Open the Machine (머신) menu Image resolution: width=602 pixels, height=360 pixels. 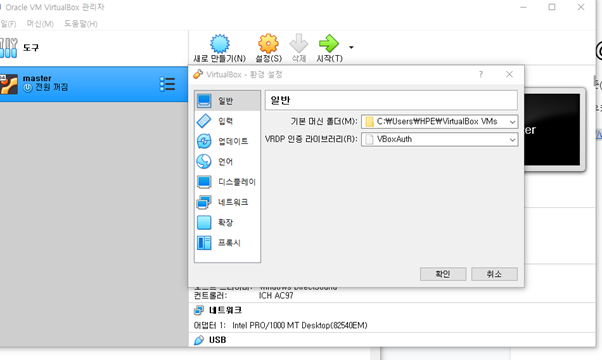40,24
